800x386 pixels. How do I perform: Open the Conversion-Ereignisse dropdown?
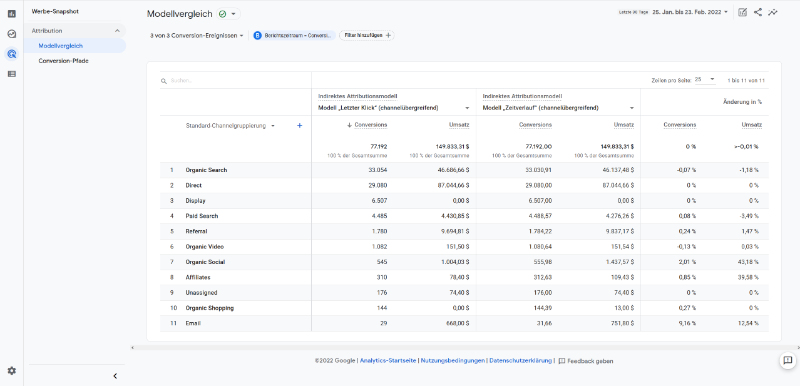point(196,36)
